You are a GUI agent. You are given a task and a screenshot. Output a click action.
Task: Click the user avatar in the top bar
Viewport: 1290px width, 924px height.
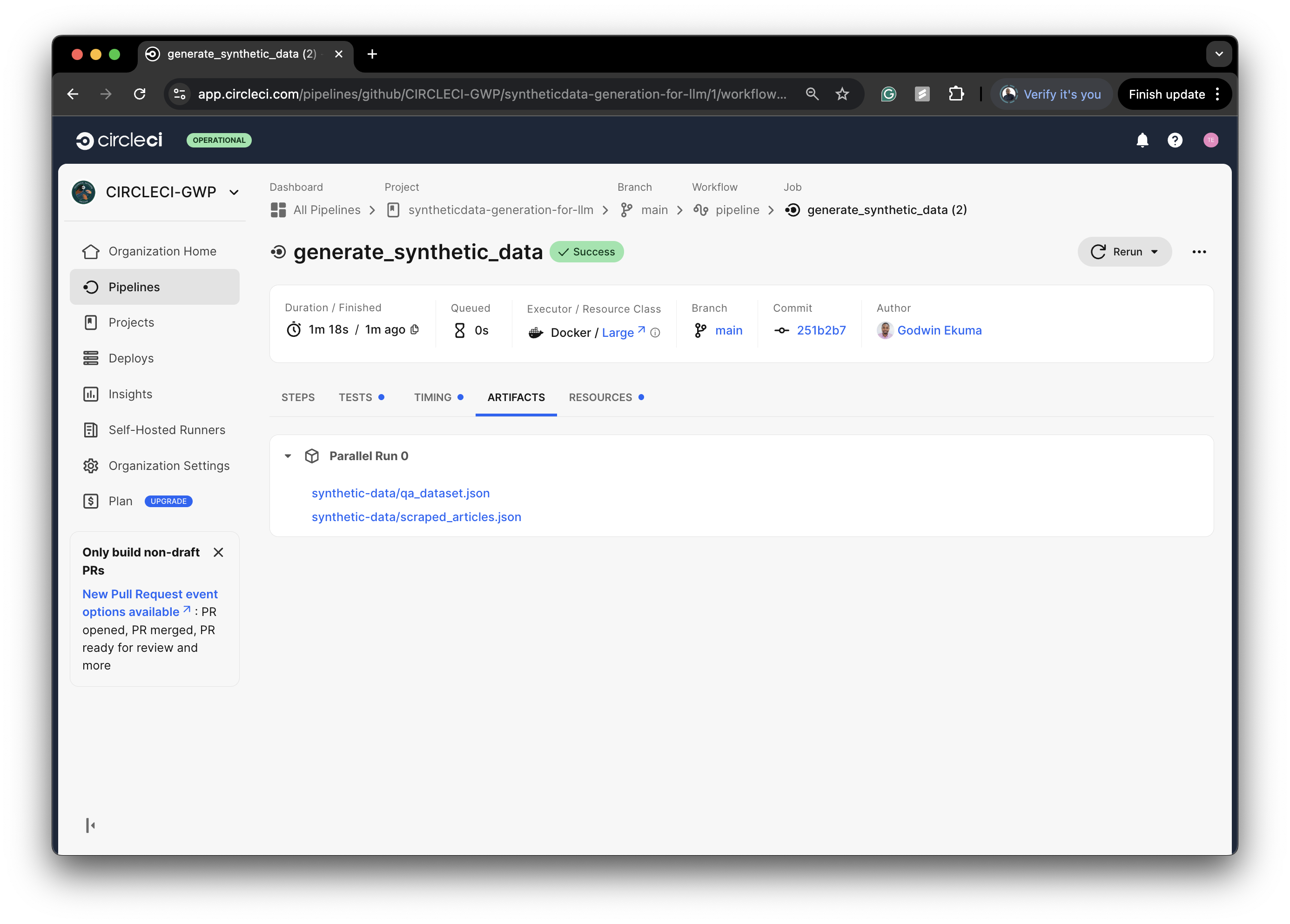pos(1211,140)
